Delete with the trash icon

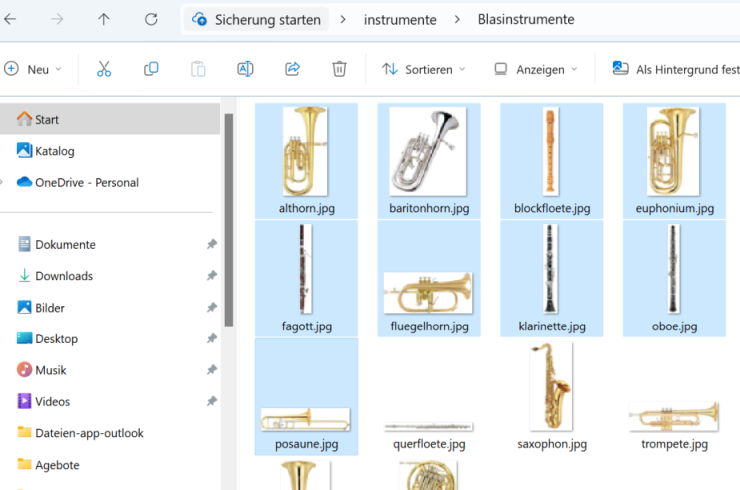click(x=339, y=69)
